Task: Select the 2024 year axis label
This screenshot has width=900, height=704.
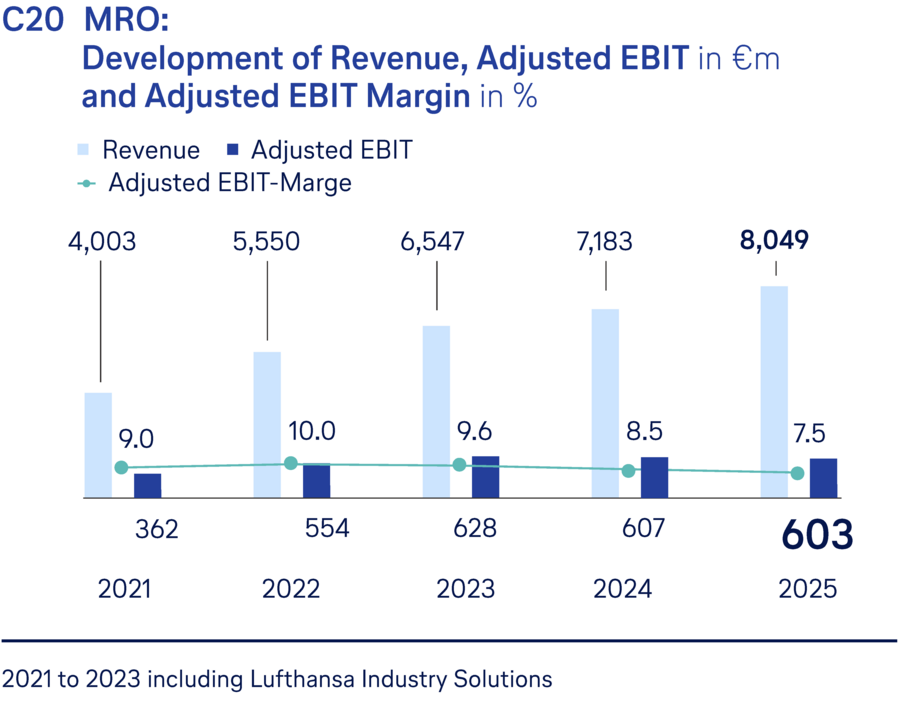Action: tap(622, 589)
